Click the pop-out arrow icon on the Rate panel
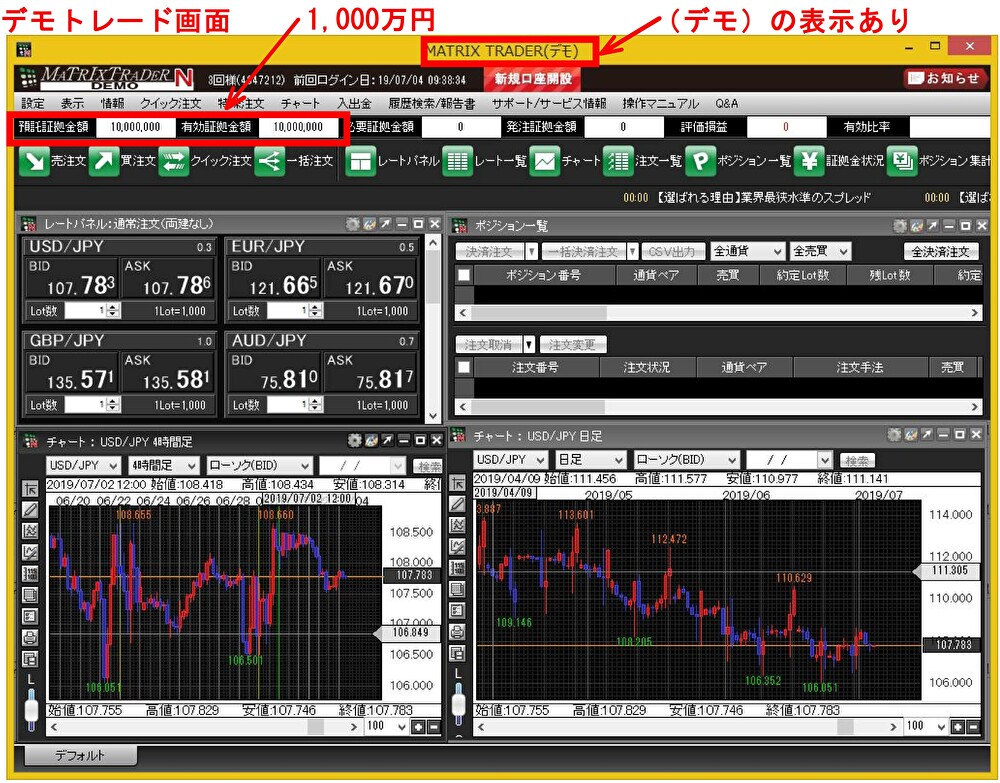1000x783 pixels. (385, 224)
